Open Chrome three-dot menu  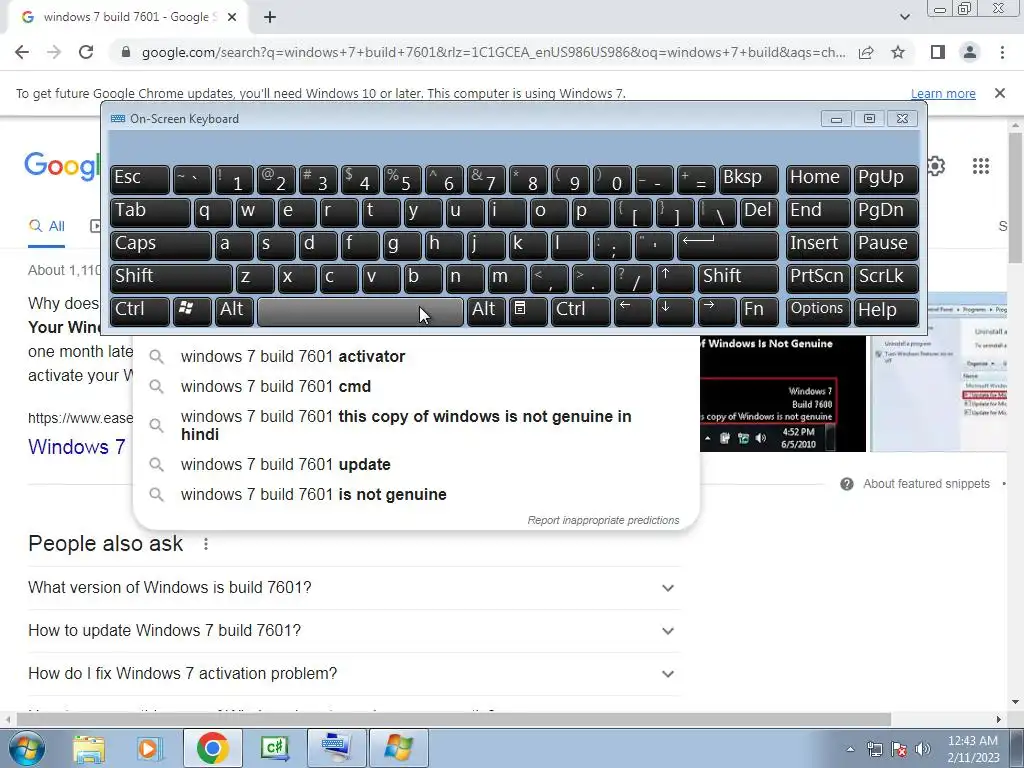[1002, 52]
